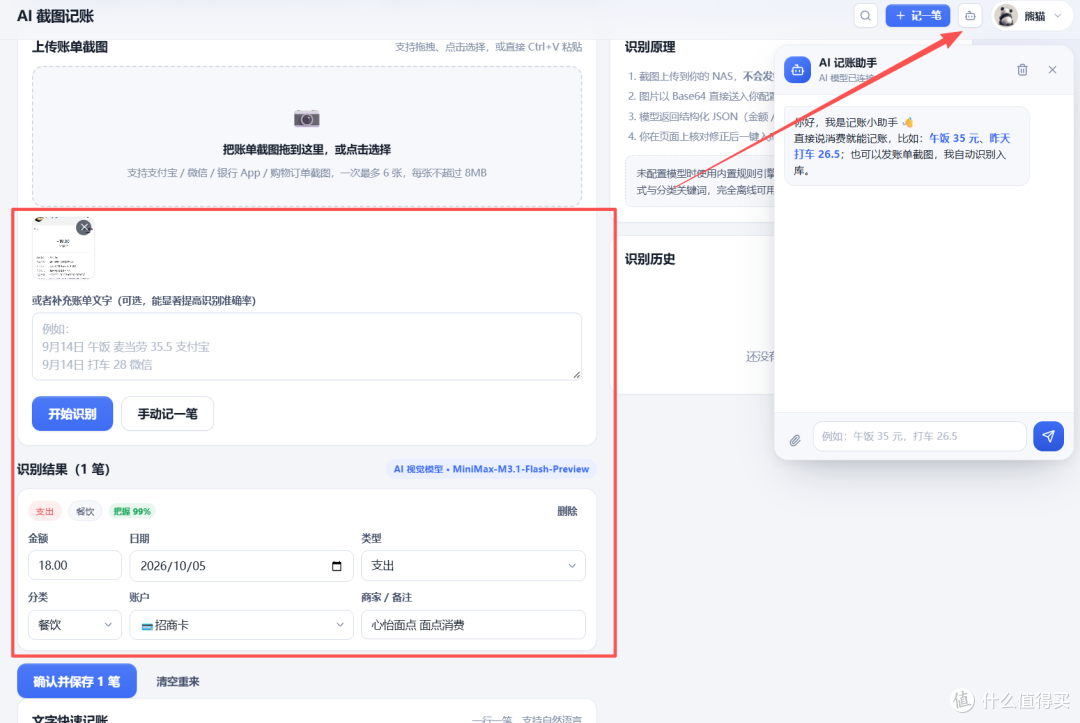Viewport: 1080px width, 723px height.
Task: Open the 账户 dropdown showing 招商卡
Action: click(242, 625)
